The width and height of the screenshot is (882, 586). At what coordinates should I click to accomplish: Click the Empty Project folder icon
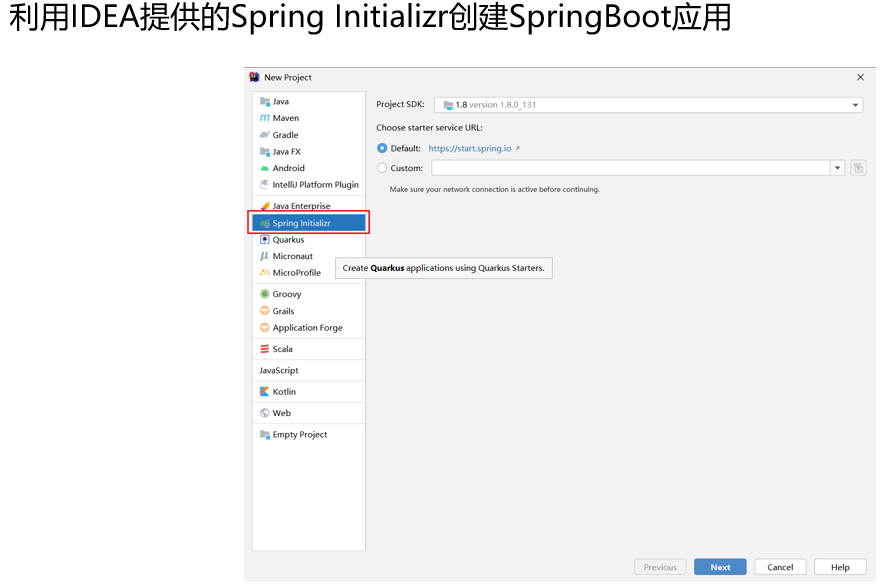(x=264, y=434)
